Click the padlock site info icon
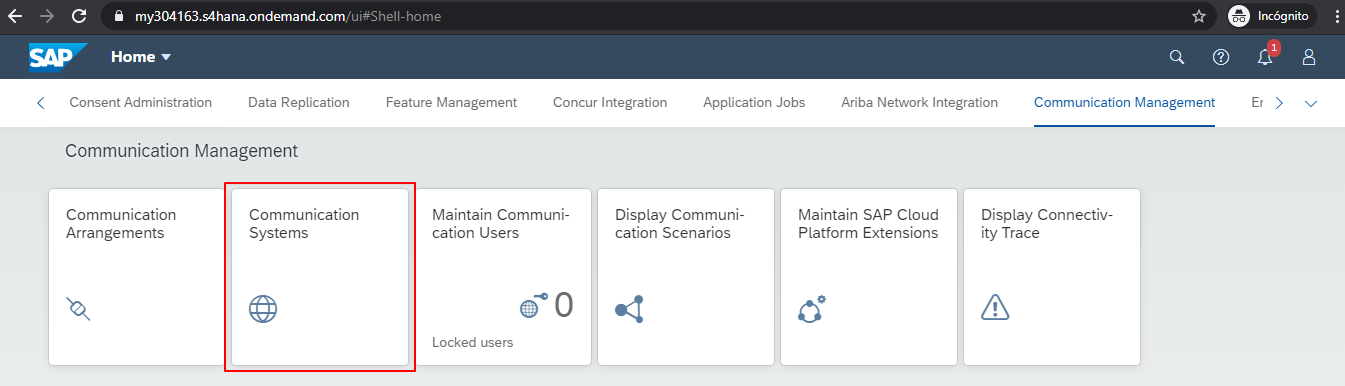 coord(119,16)
